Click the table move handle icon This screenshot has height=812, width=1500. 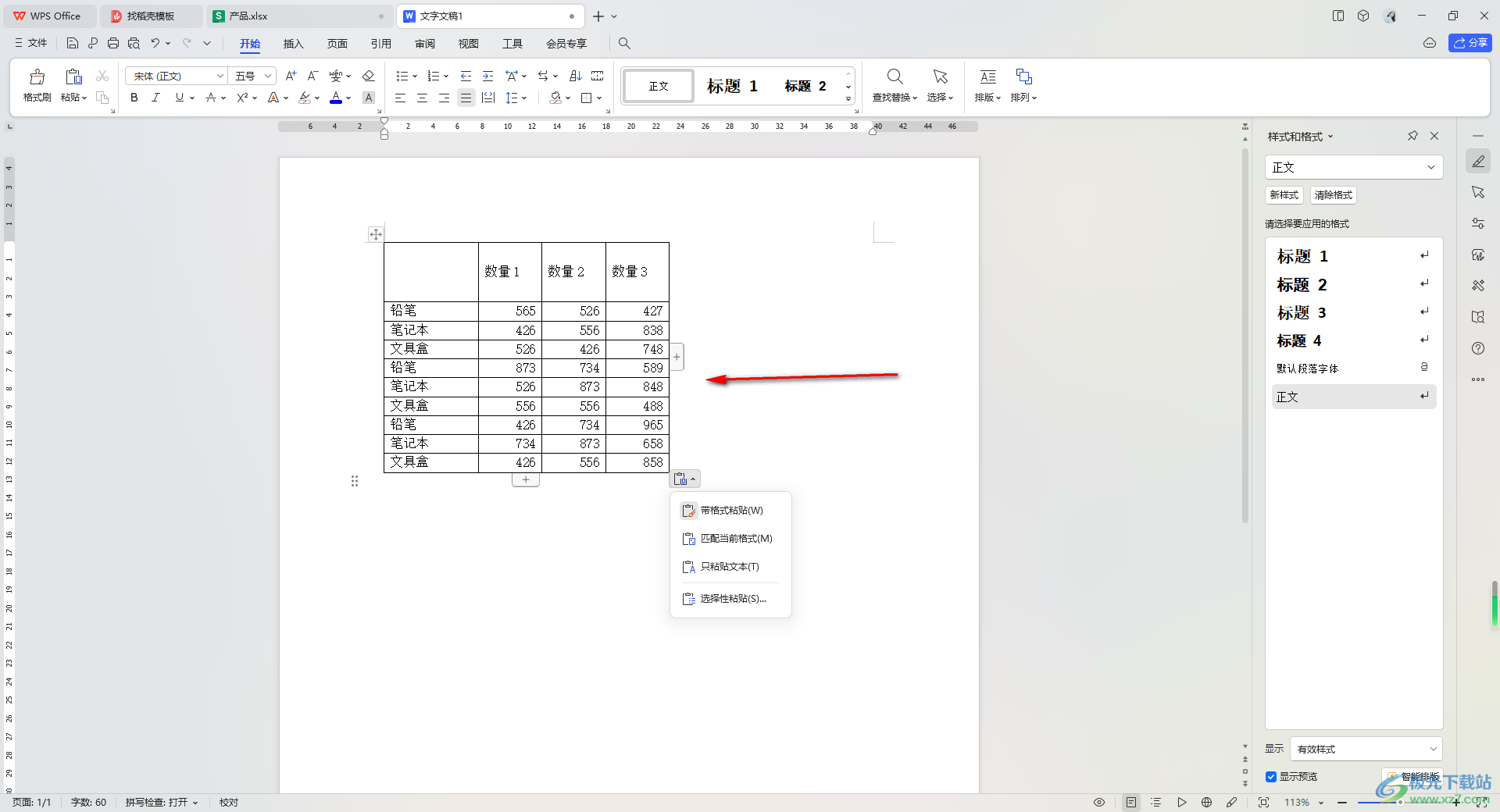(376, 234)
